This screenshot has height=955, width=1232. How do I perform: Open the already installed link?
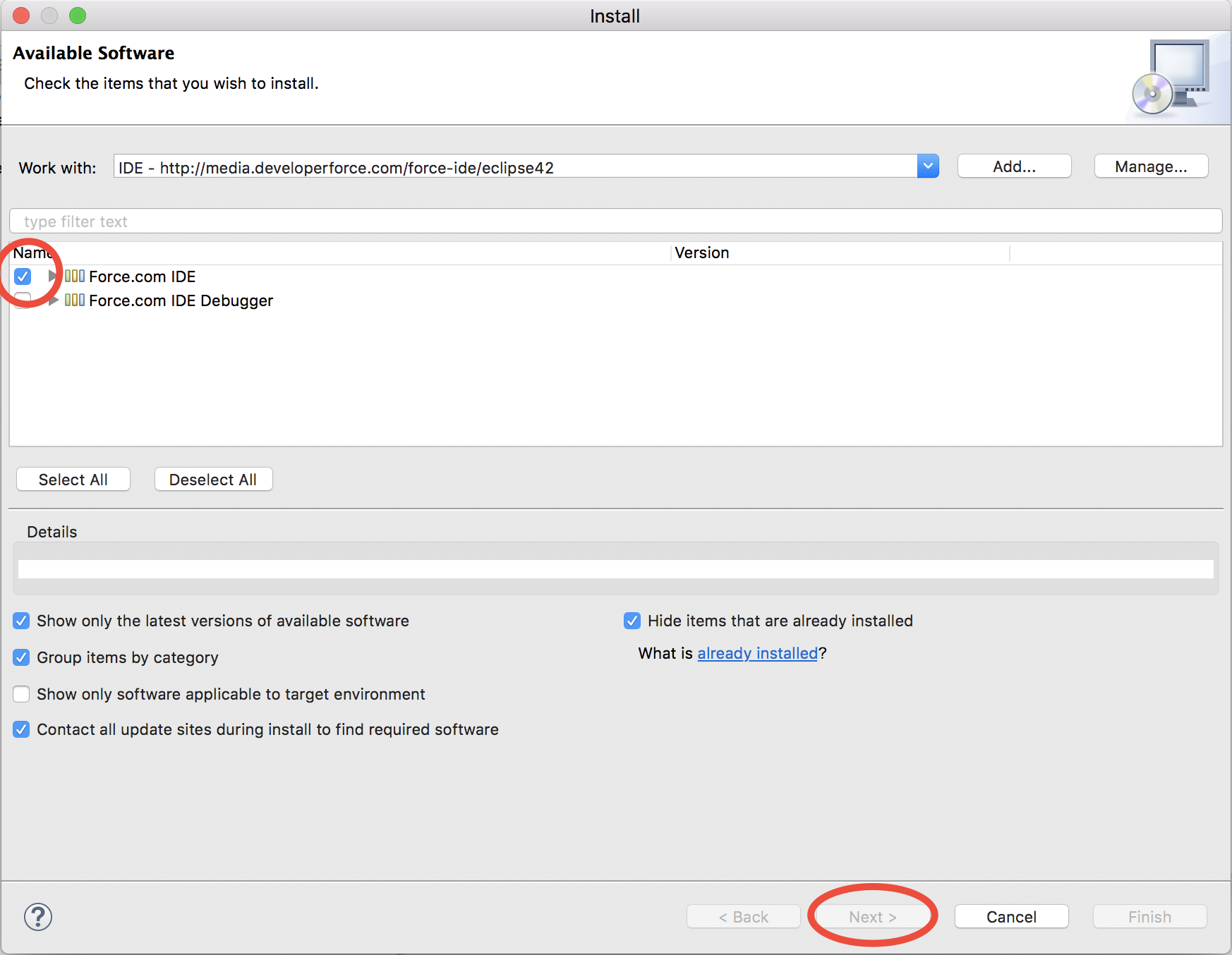pyautogui.click(x=757, y=653)
